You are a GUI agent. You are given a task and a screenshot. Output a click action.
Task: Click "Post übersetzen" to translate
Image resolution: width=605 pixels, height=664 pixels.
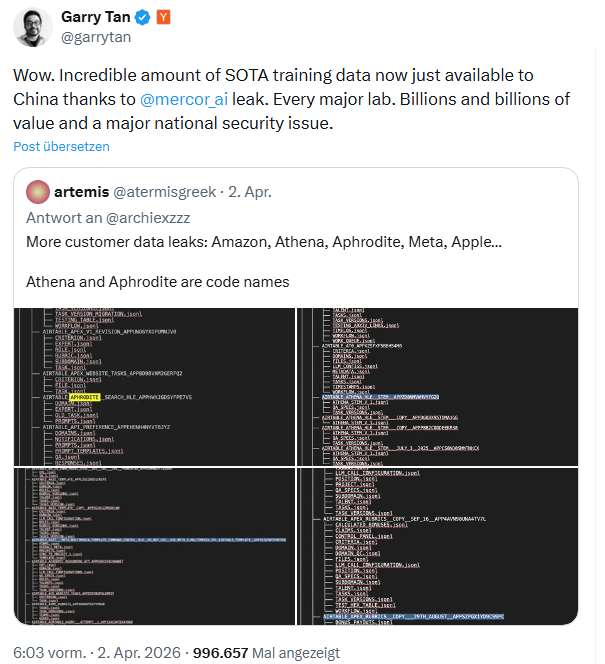tap(61, 146)
